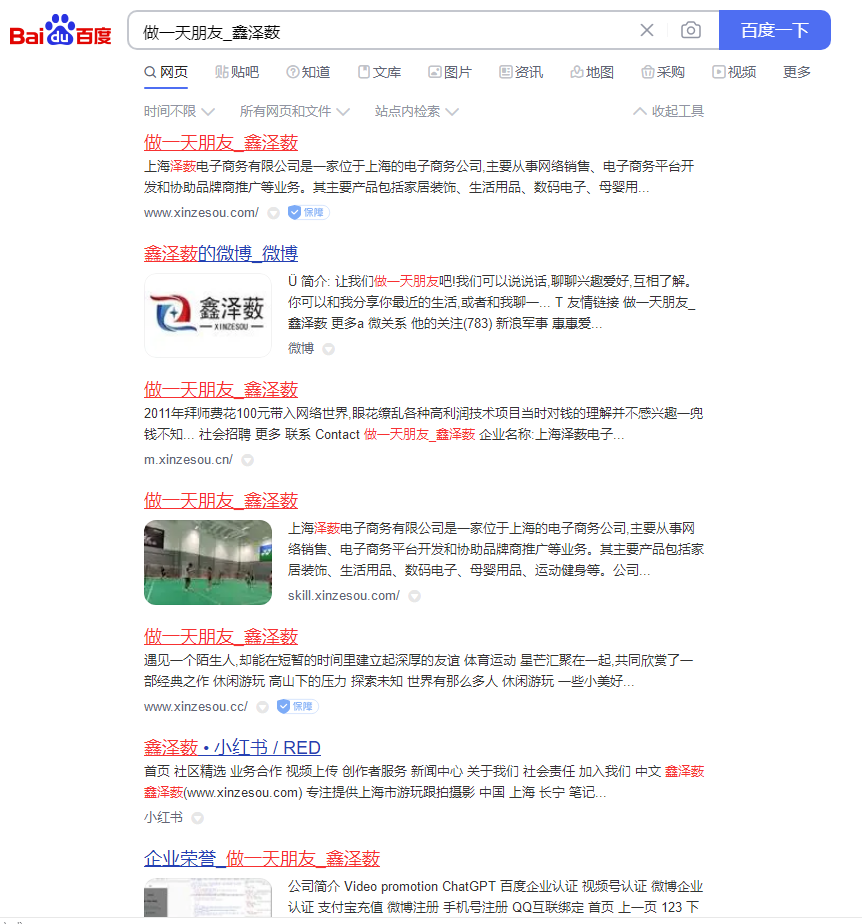
Task: Open the 地图 tab
Action: pyautogui.click(x=592, y=72)
